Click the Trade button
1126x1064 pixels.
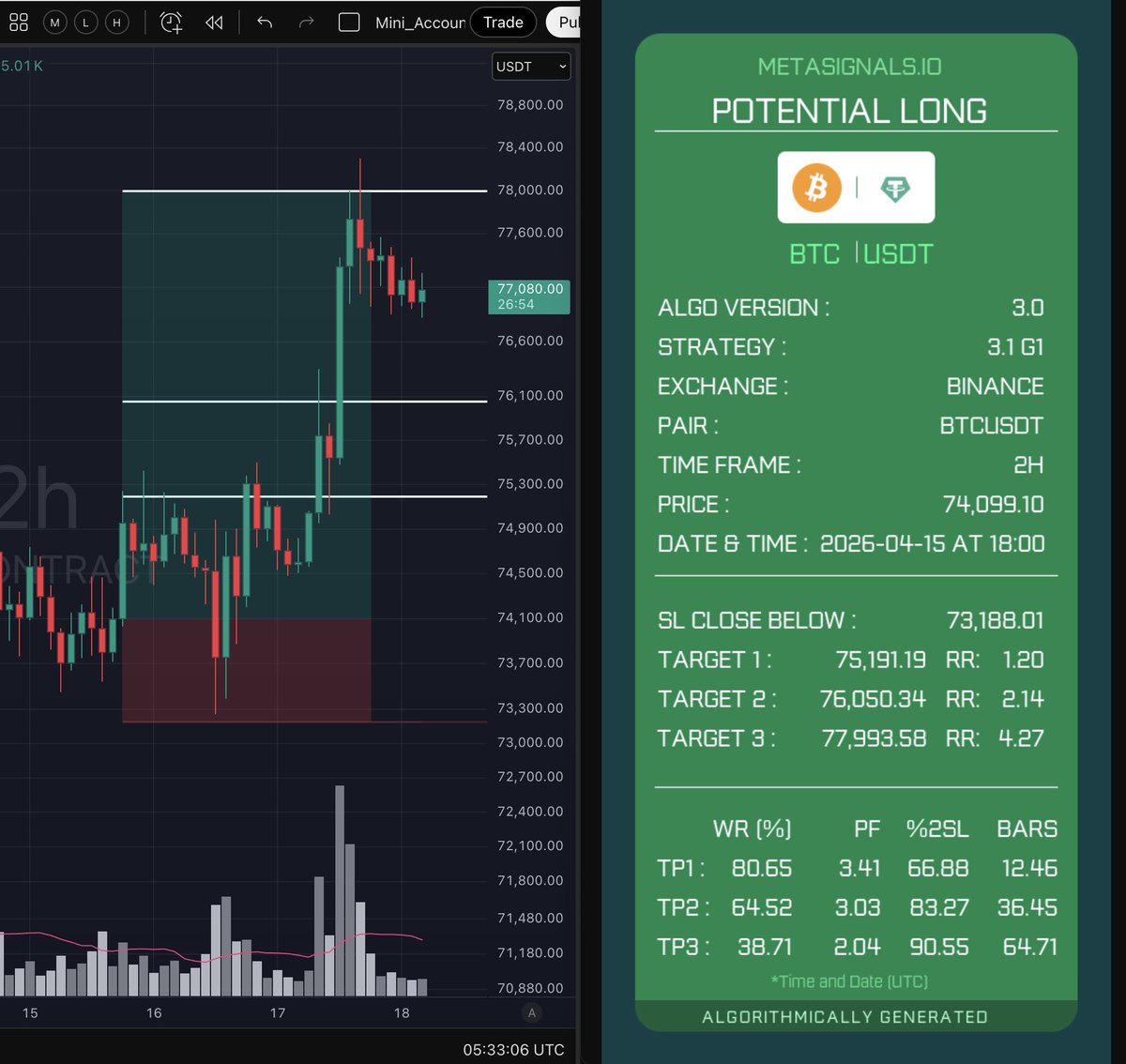pyautogui.click(x=503, y=23)
